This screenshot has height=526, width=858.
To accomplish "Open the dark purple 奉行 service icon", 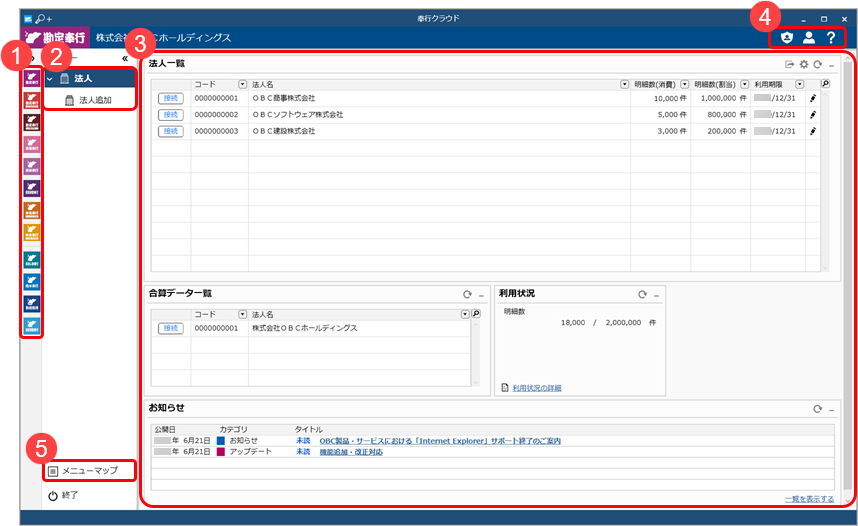I will pyautogui.click(x=32, y=188).
